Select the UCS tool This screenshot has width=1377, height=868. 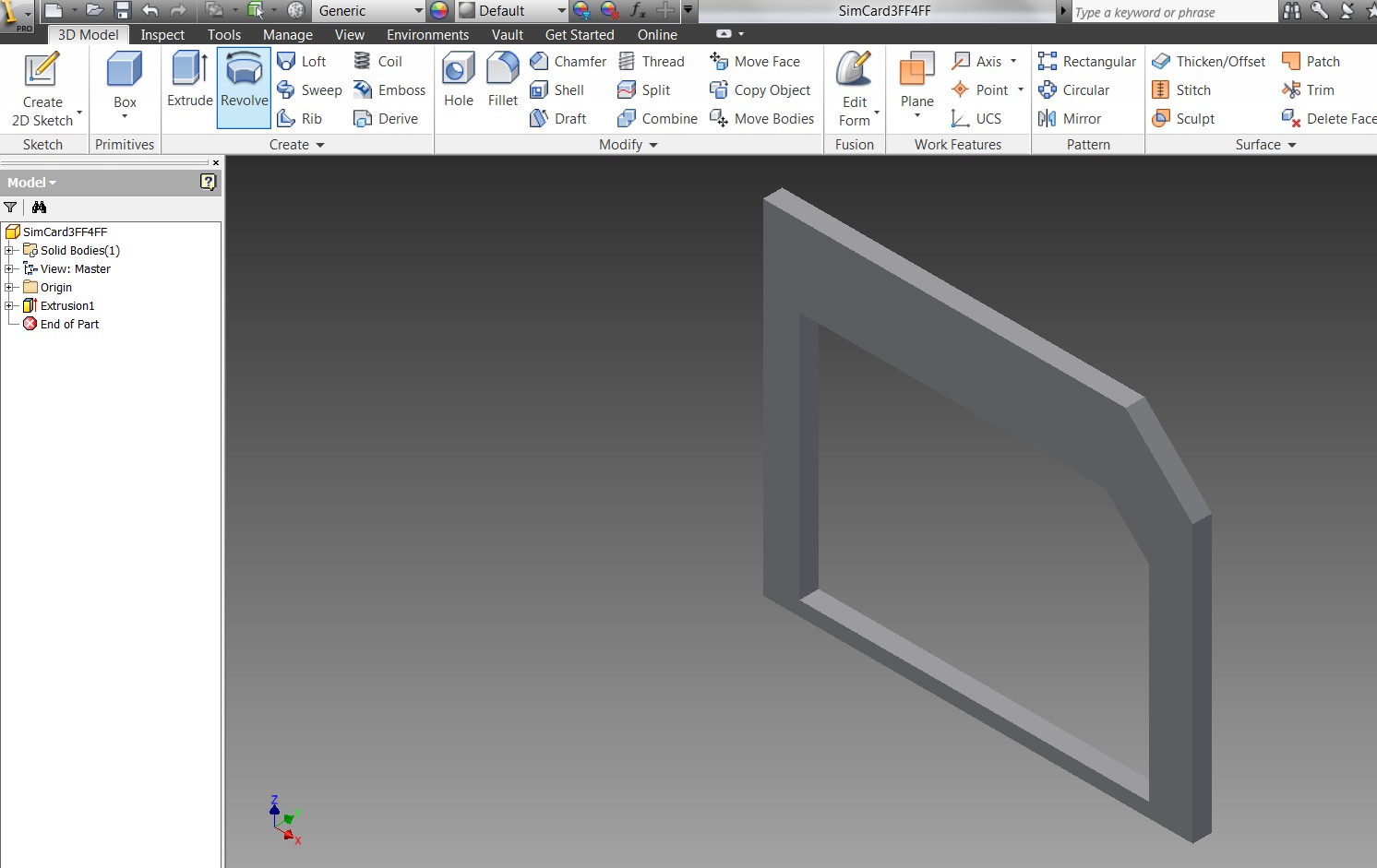[x=976, y=119]
